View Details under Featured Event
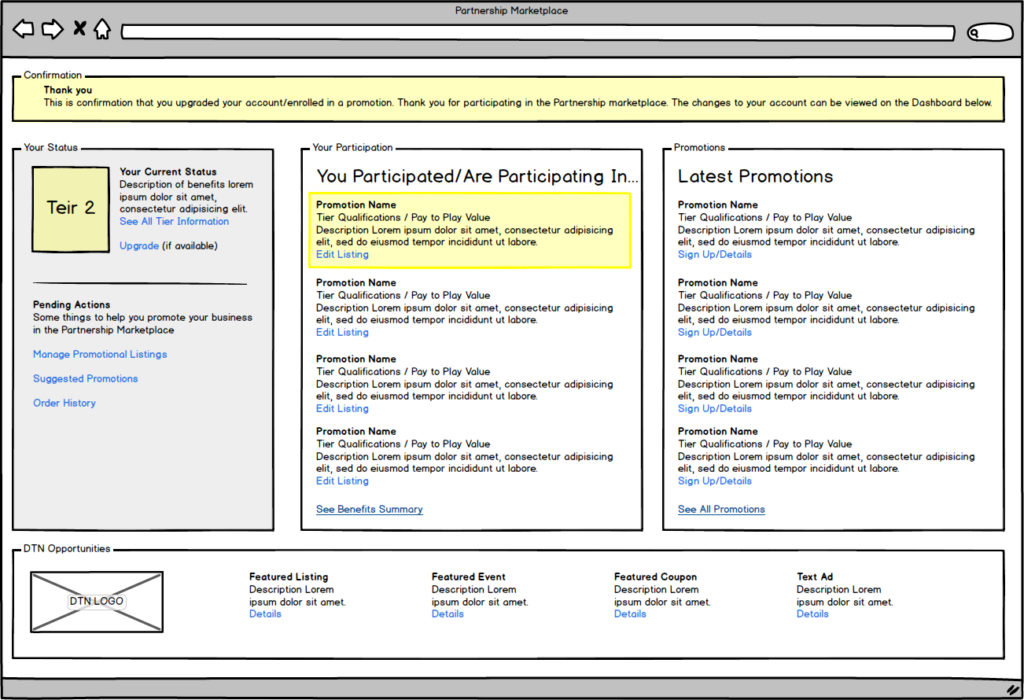The height and width of the screenshot is (700, 1024). (x=447, y=614)
